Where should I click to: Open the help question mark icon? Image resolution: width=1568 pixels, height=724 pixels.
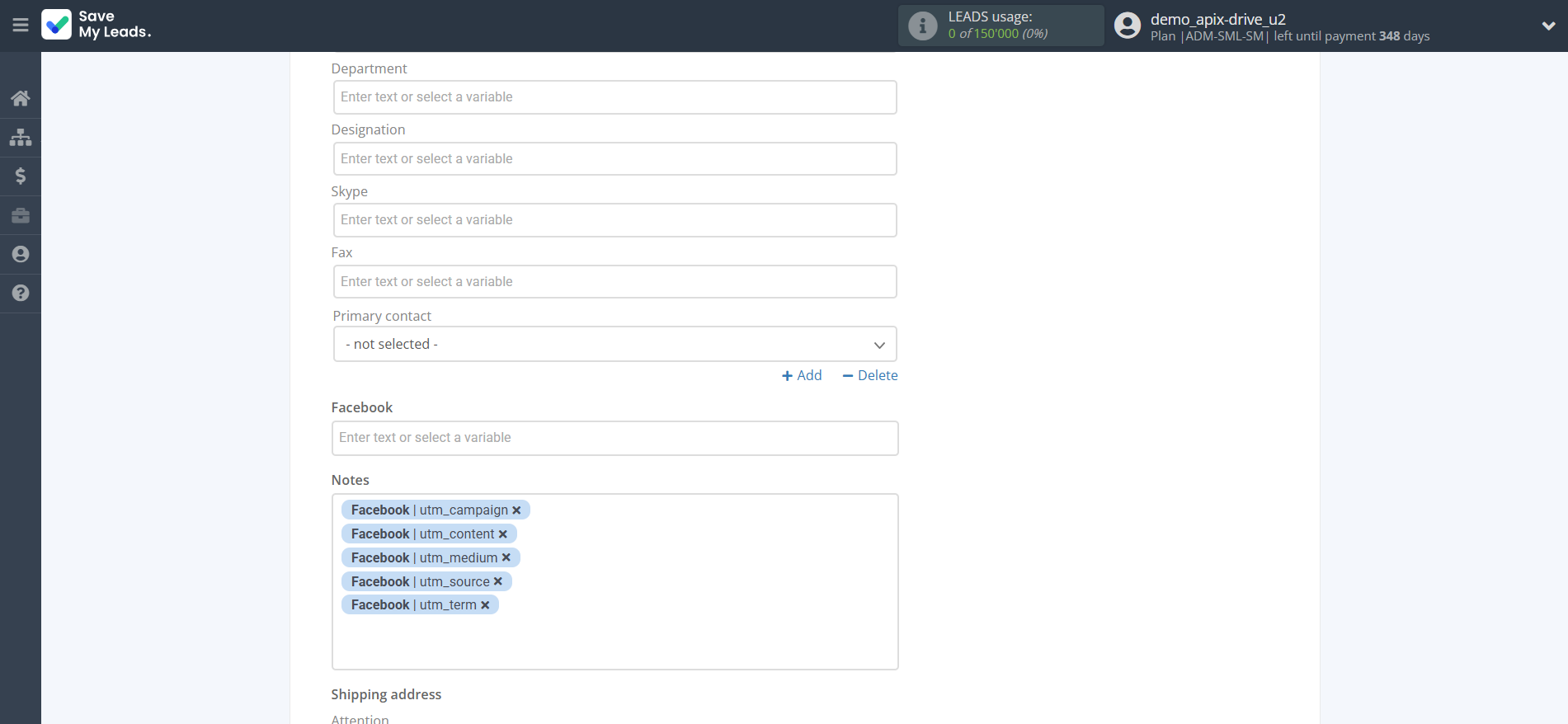click(21, 293)
